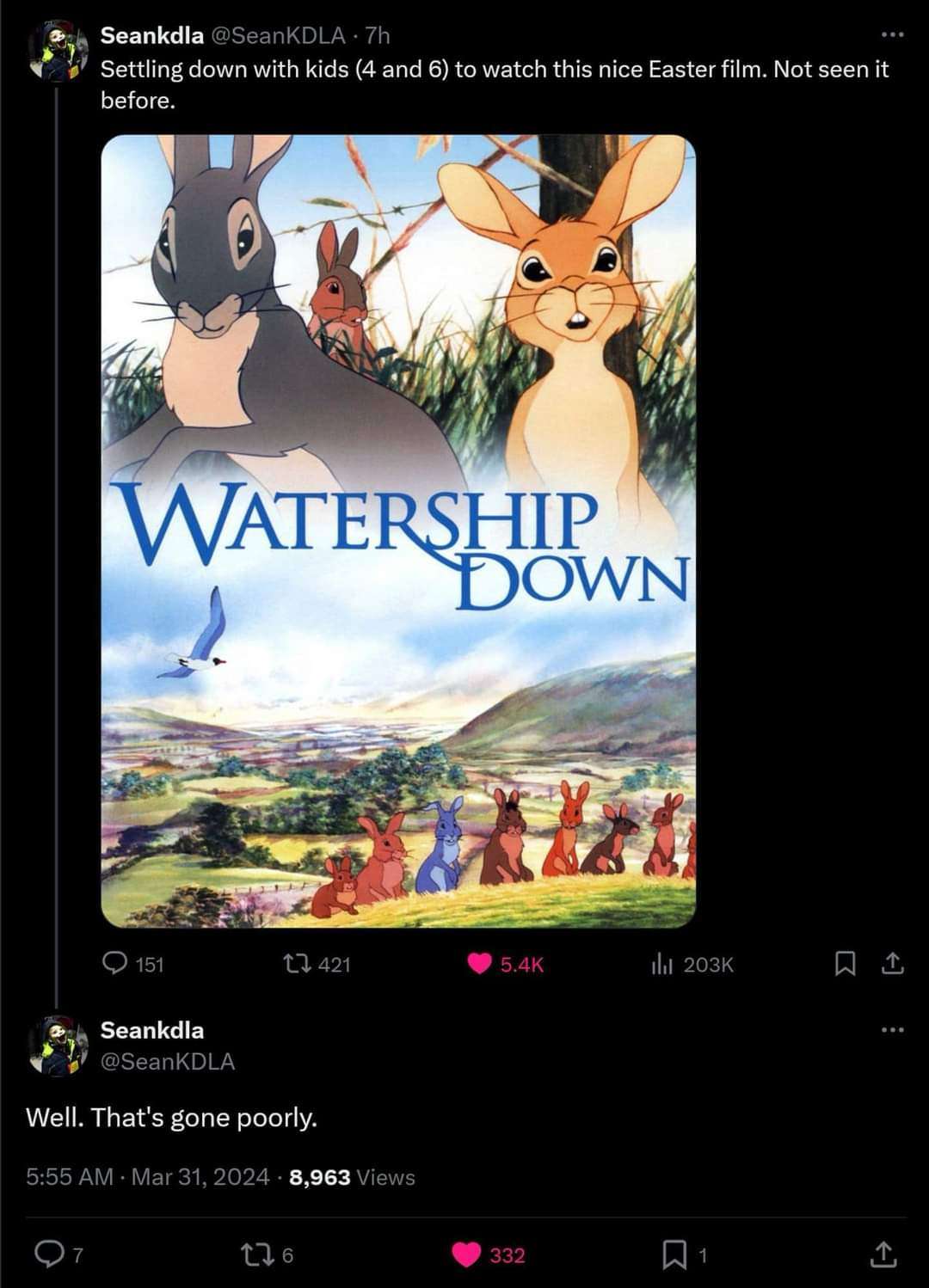Unlike the first post's 5.4K heart

click(479, 964)
